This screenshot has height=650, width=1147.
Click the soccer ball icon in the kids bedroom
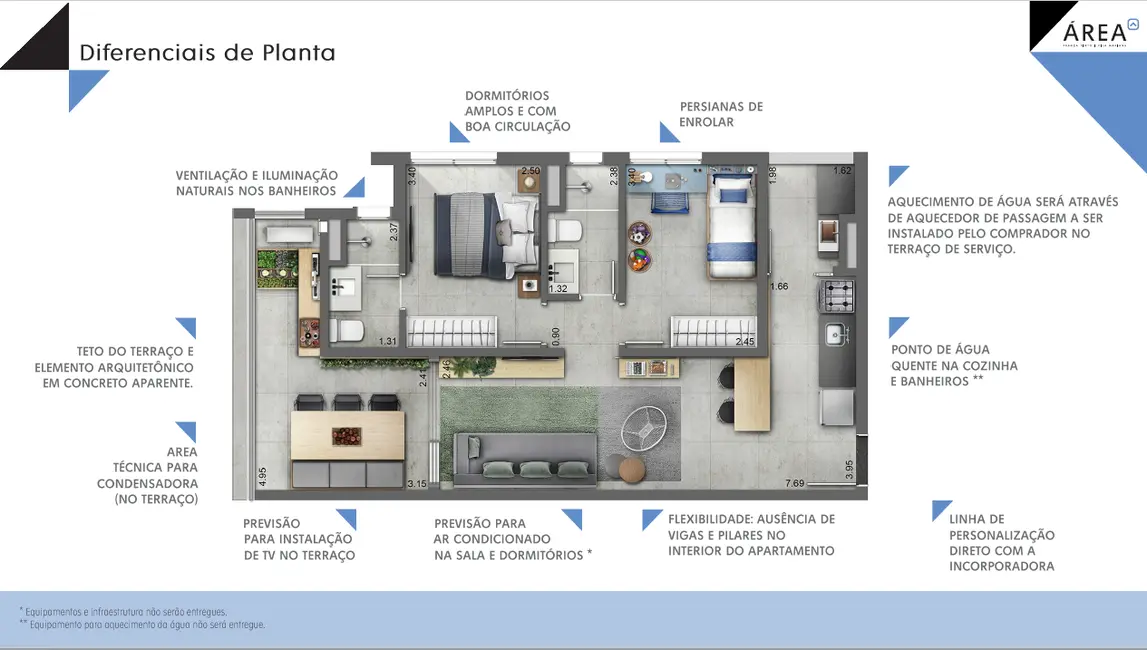click(637, 234)
